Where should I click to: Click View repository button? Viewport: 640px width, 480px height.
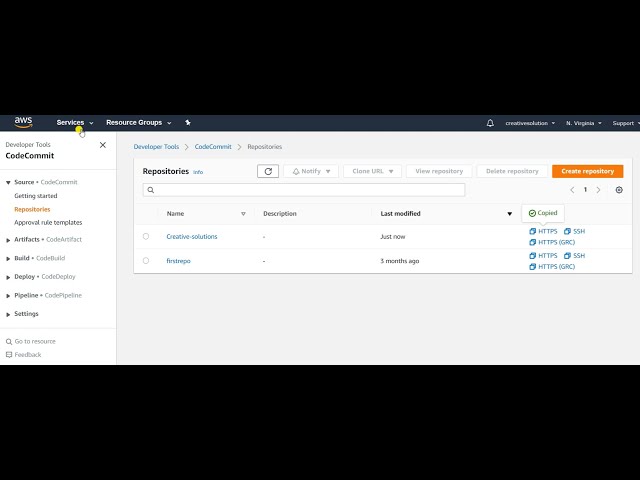[x=439, y=171]
